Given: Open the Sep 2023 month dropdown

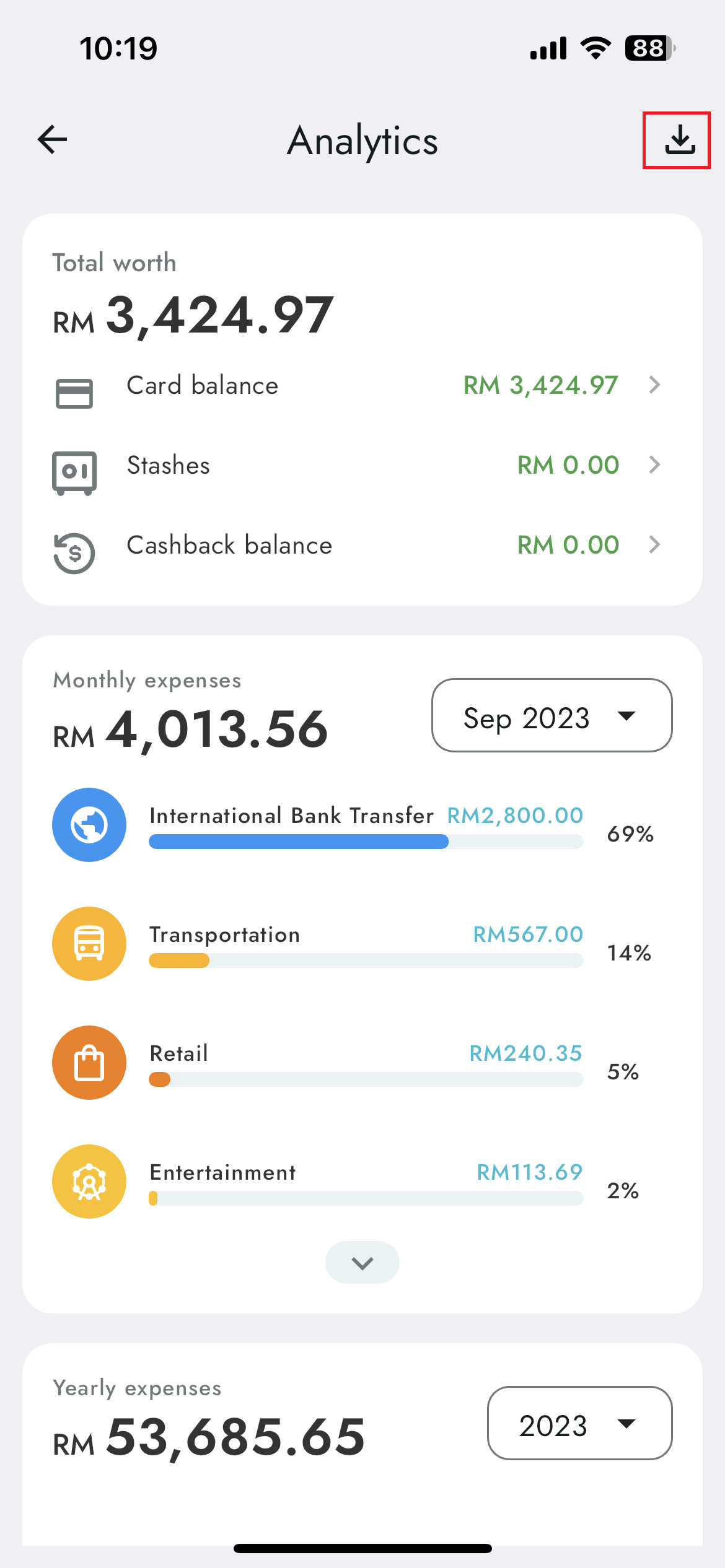Looking at the screenshot, I should click(551, 715).
